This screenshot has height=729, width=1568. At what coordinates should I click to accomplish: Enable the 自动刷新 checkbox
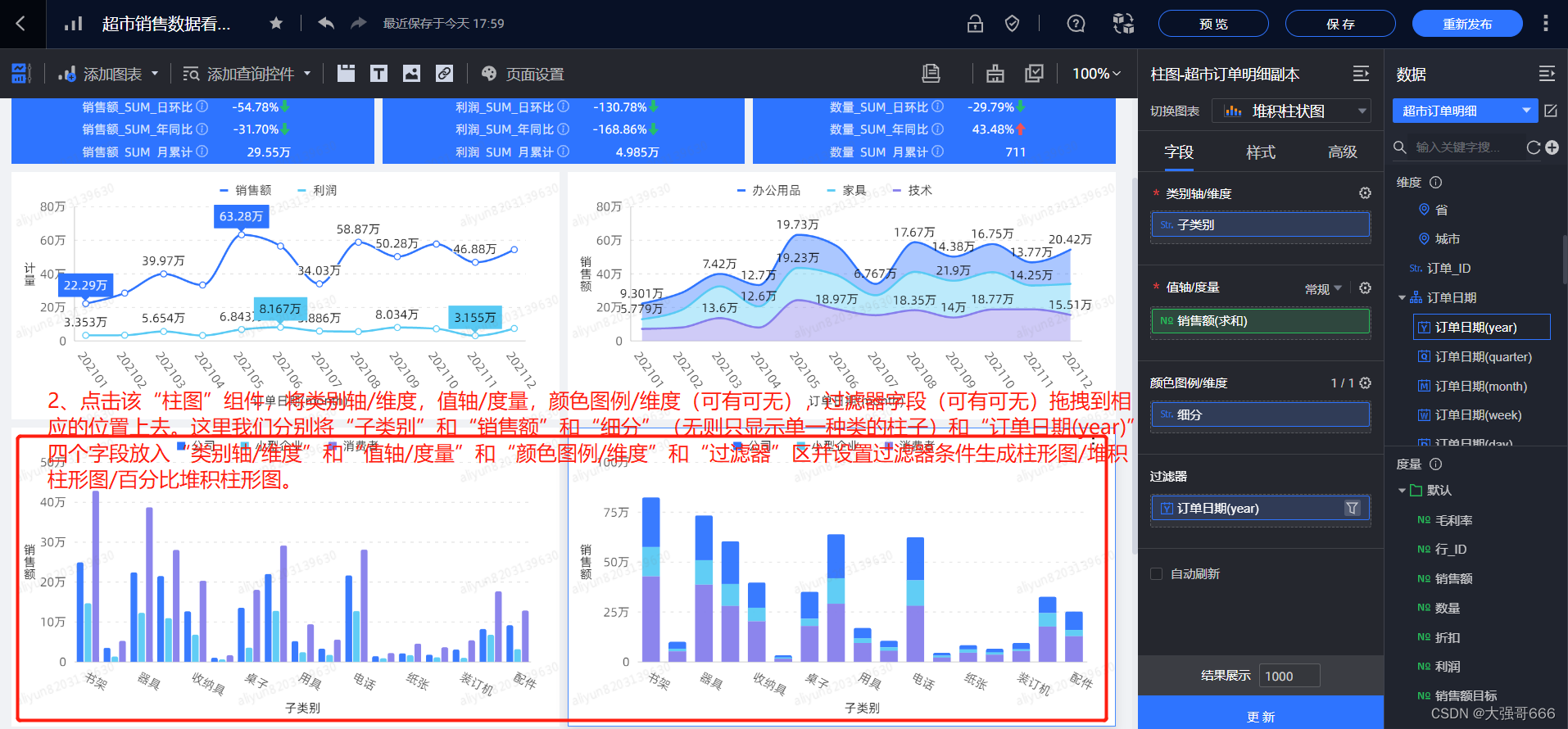(1156, 573)
